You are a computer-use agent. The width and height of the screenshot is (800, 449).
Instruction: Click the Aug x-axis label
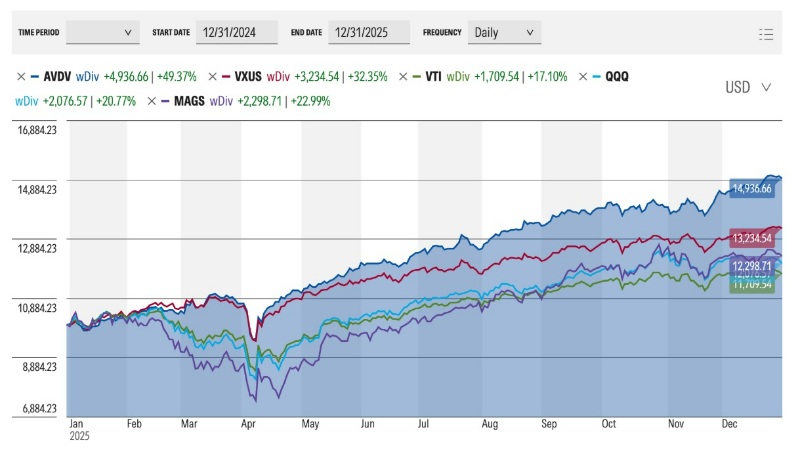tap(490, 424)
